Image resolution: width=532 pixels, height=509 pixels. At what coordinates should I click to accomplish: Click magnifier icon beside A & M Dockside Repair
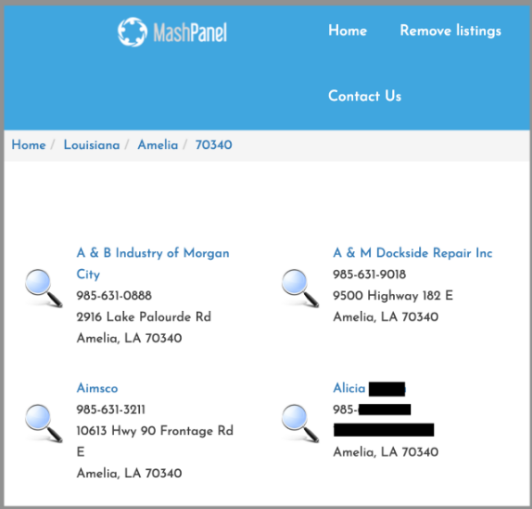point(300,288)
